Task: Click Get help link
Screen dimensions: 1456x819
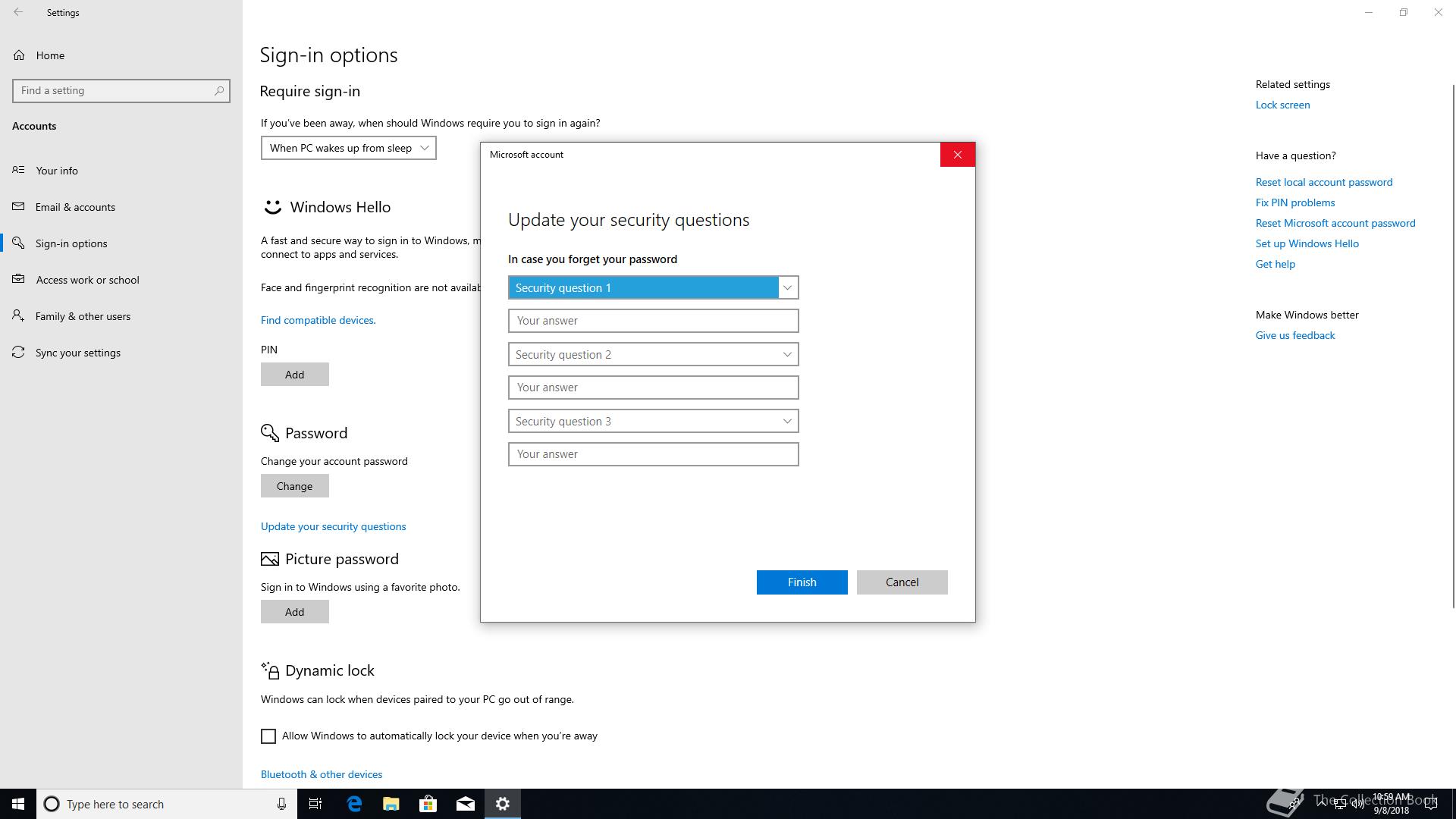Action: point(1276,264)
